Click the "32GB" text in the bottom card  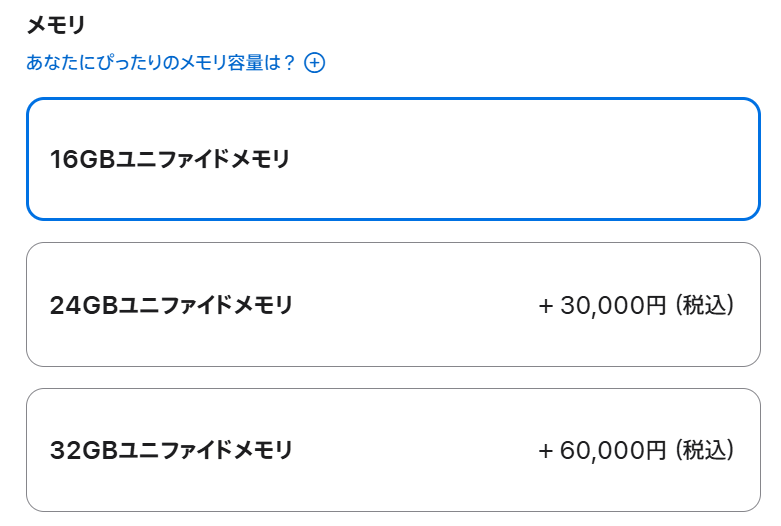click(x=84, y=451)
